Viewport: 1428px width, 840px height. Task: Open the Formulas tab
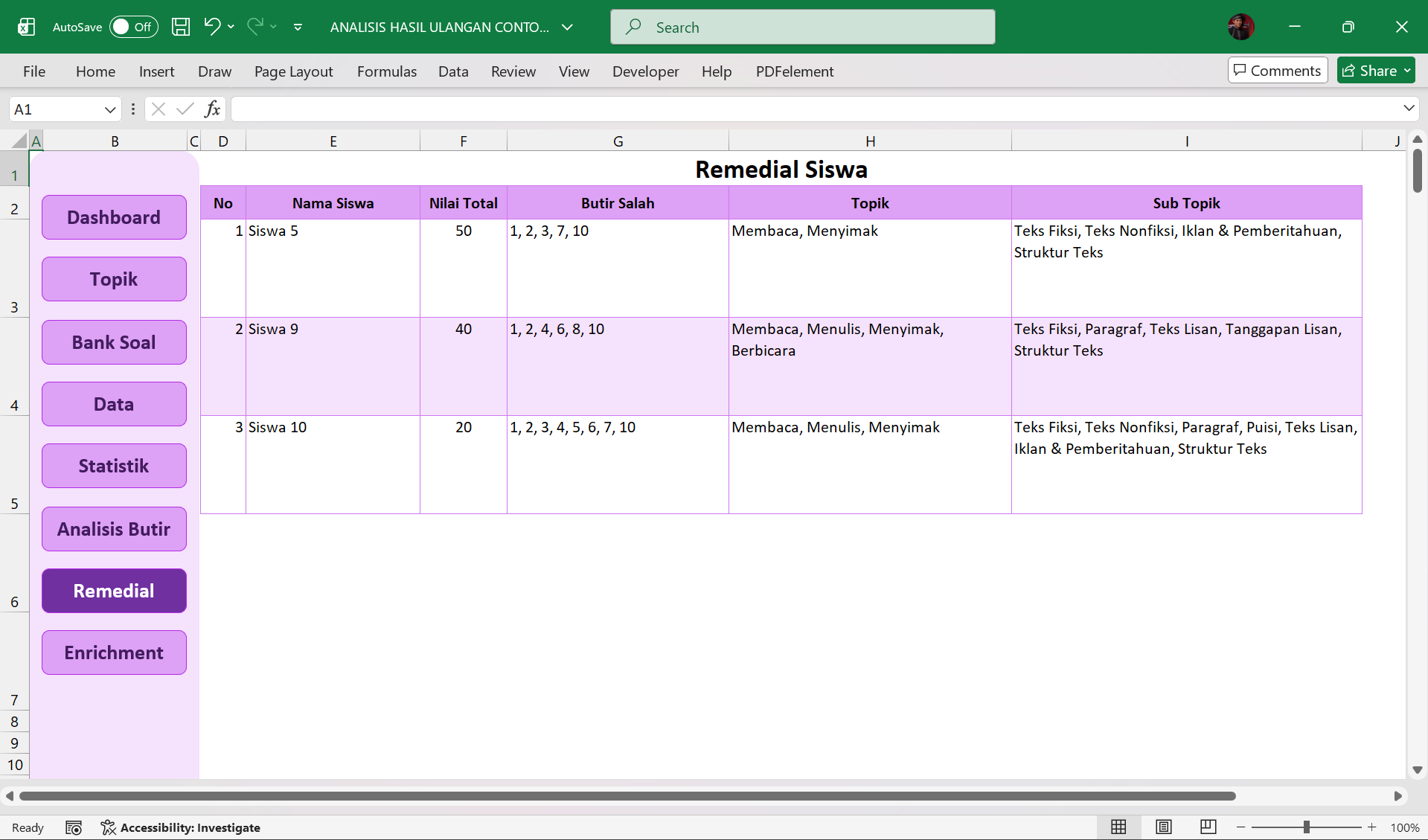coord(387,71)
